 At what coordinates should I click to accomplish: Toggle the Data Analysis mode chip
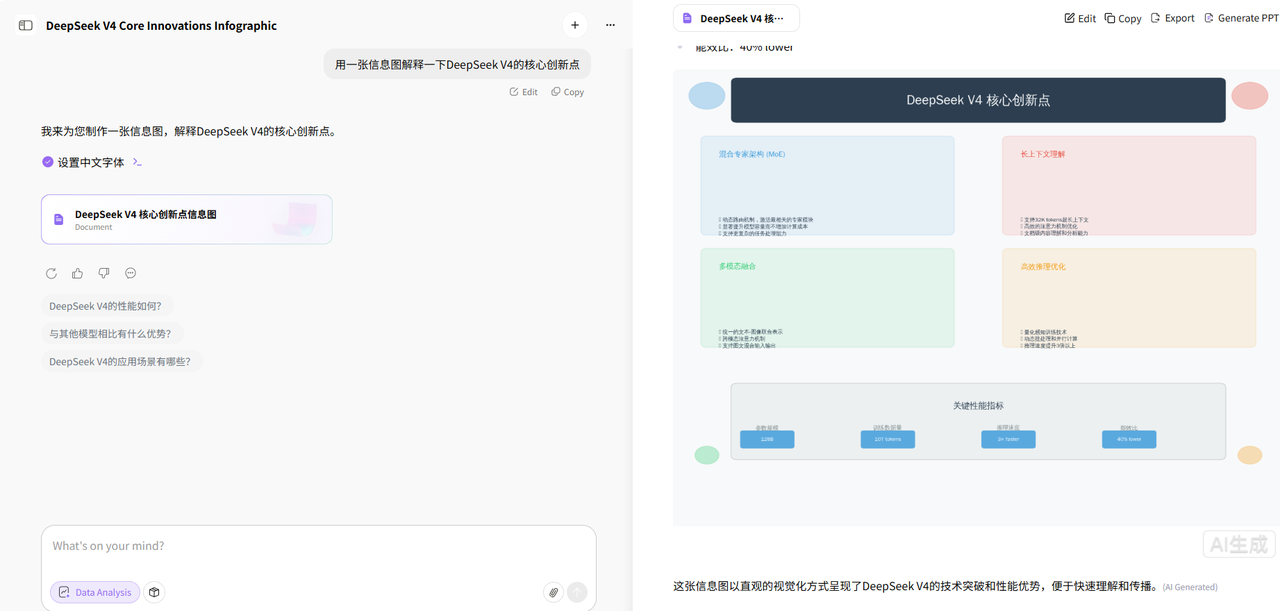point(95,592)
